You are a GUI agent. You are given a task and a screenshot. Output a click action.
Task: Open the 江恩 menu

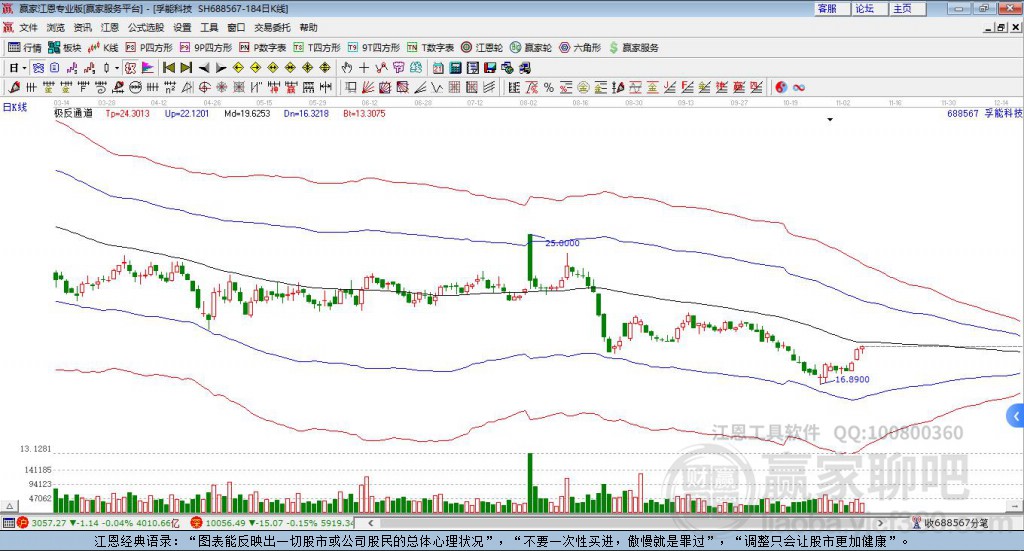click(x=110, y=27)
